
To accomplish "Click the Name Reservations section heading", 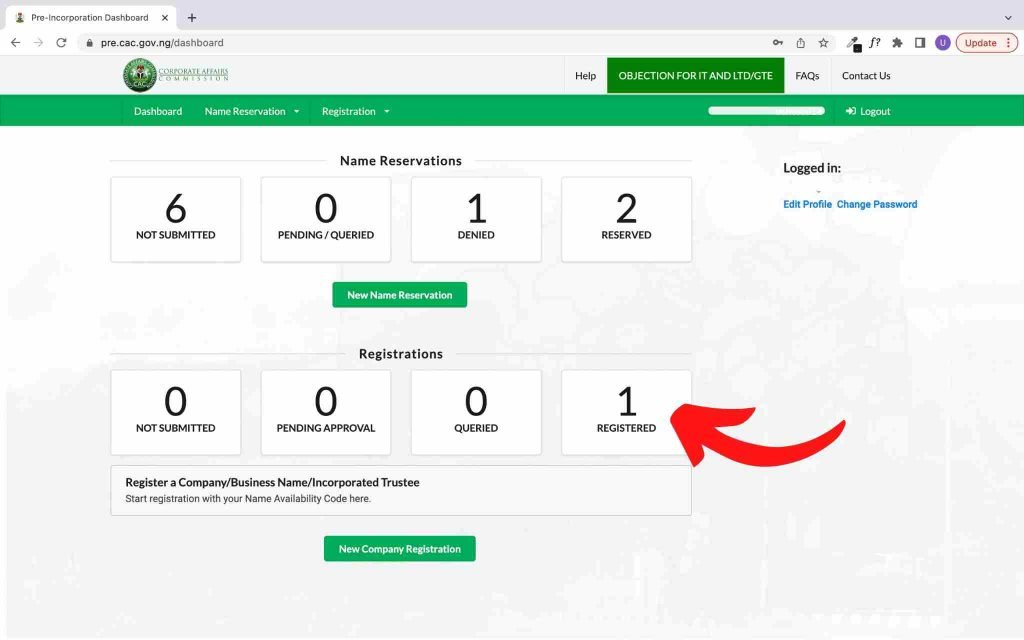I will (401, 161).
